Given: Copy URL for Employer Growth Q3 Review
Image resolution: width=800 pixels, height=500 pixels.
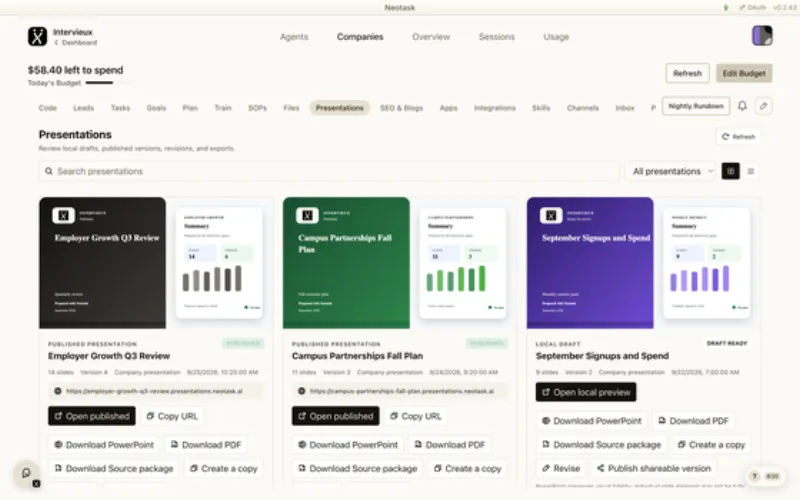Looking at the screenshot, I should pos(172,416).
